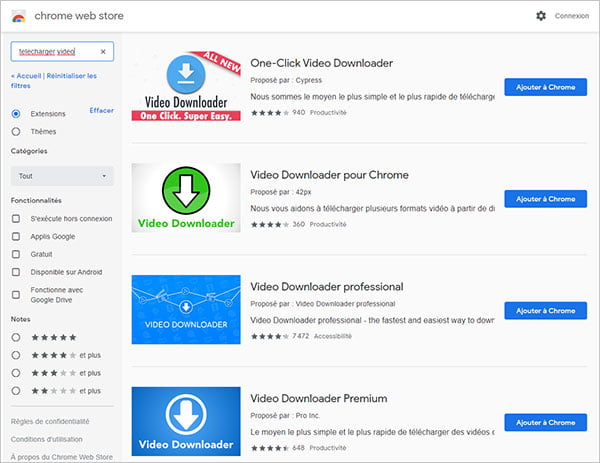Open Video Downloader professional banner image
The width and height of the screenshot is (600, 463).
(185, 309)
